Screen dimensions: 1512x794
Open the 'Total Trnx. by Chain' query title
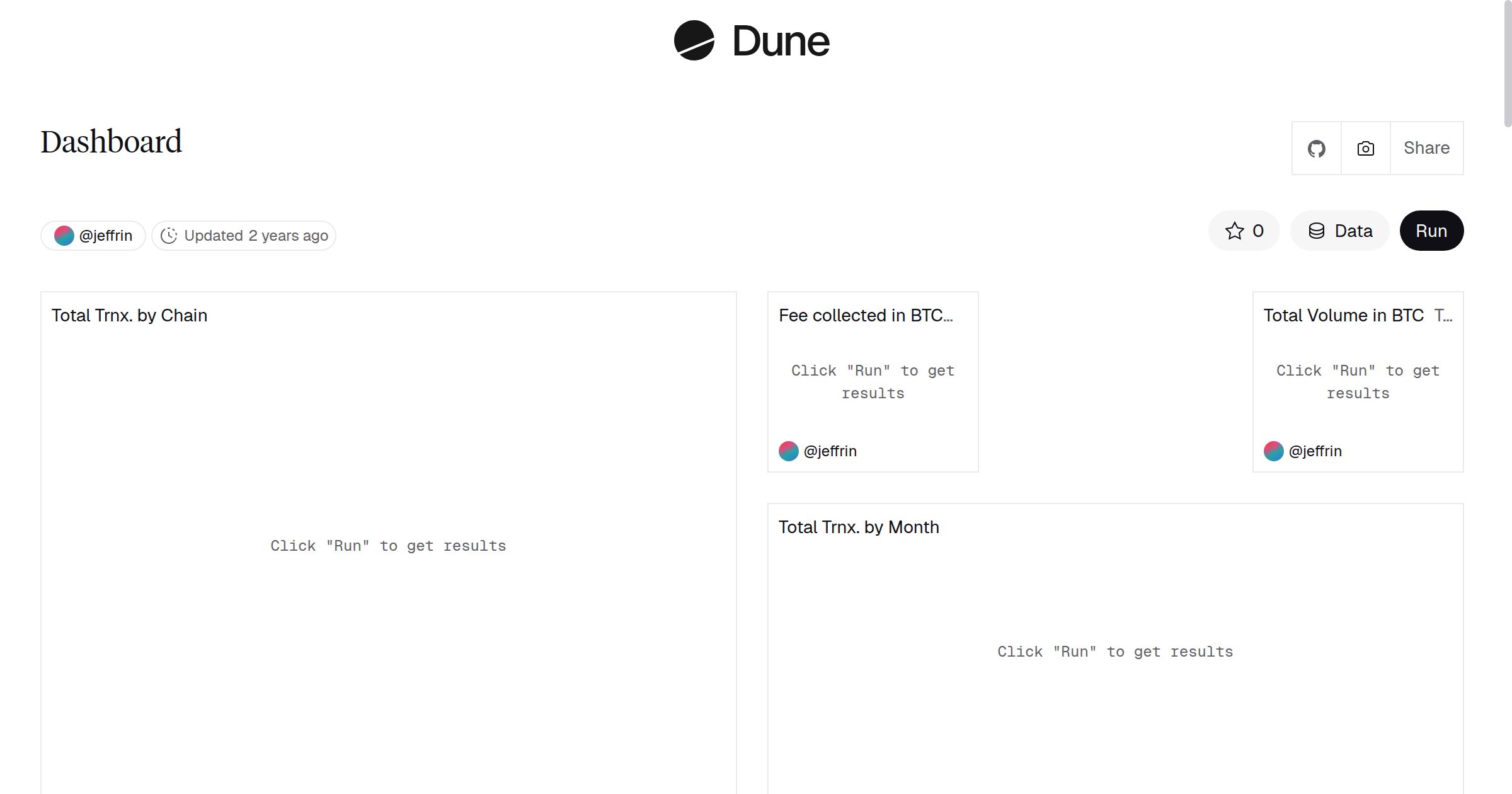coord(129,315)
